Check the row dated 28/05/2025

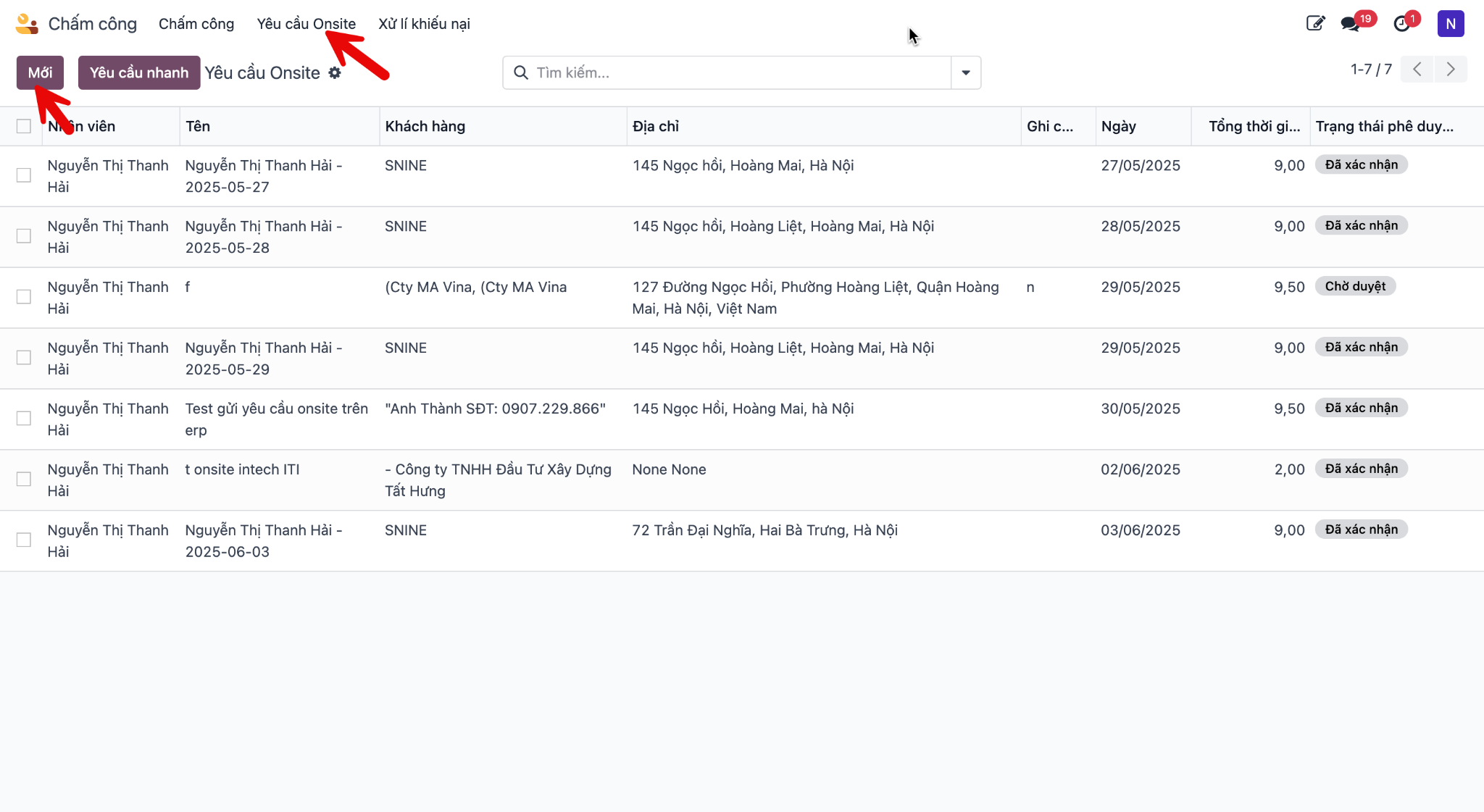tap(24, 236)
